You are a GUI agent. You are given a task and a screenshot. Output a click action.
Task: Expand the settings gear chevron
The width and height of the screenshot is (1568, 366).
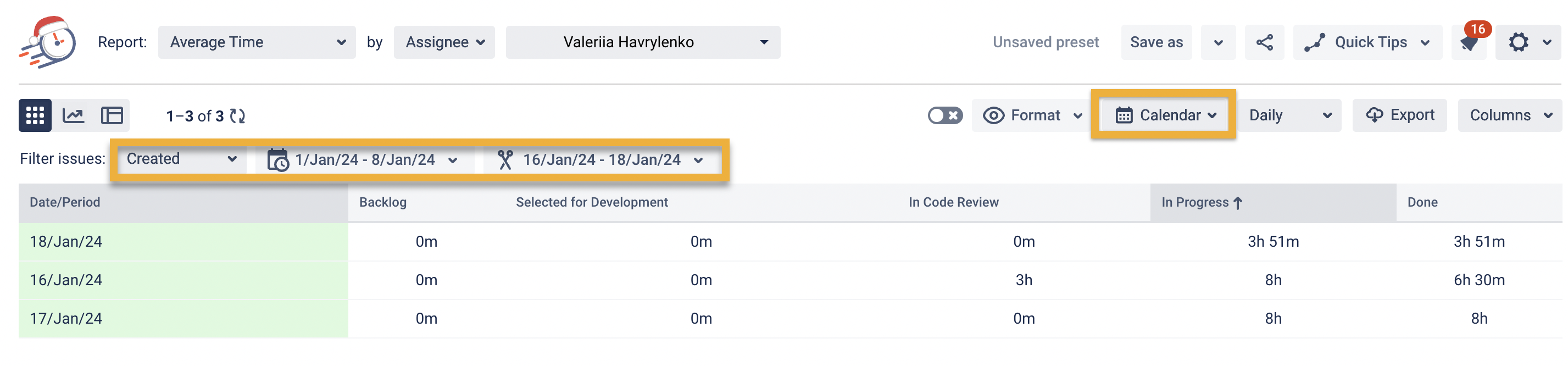(1546, 43)
